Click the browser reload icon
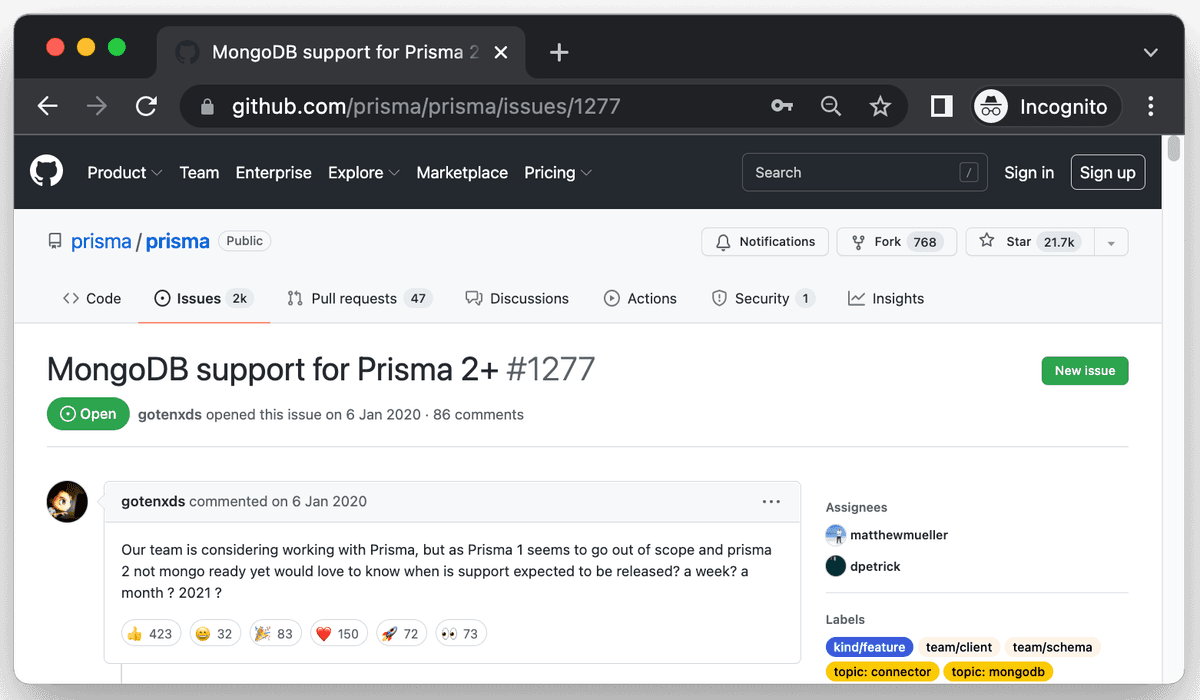 (x=147, y=106)
